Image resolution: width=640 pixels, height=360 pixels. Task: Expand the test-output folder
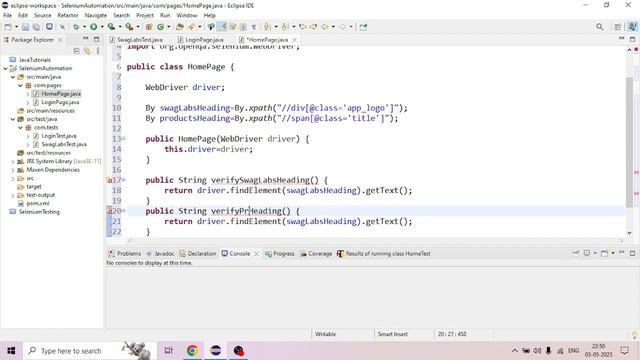13,195
